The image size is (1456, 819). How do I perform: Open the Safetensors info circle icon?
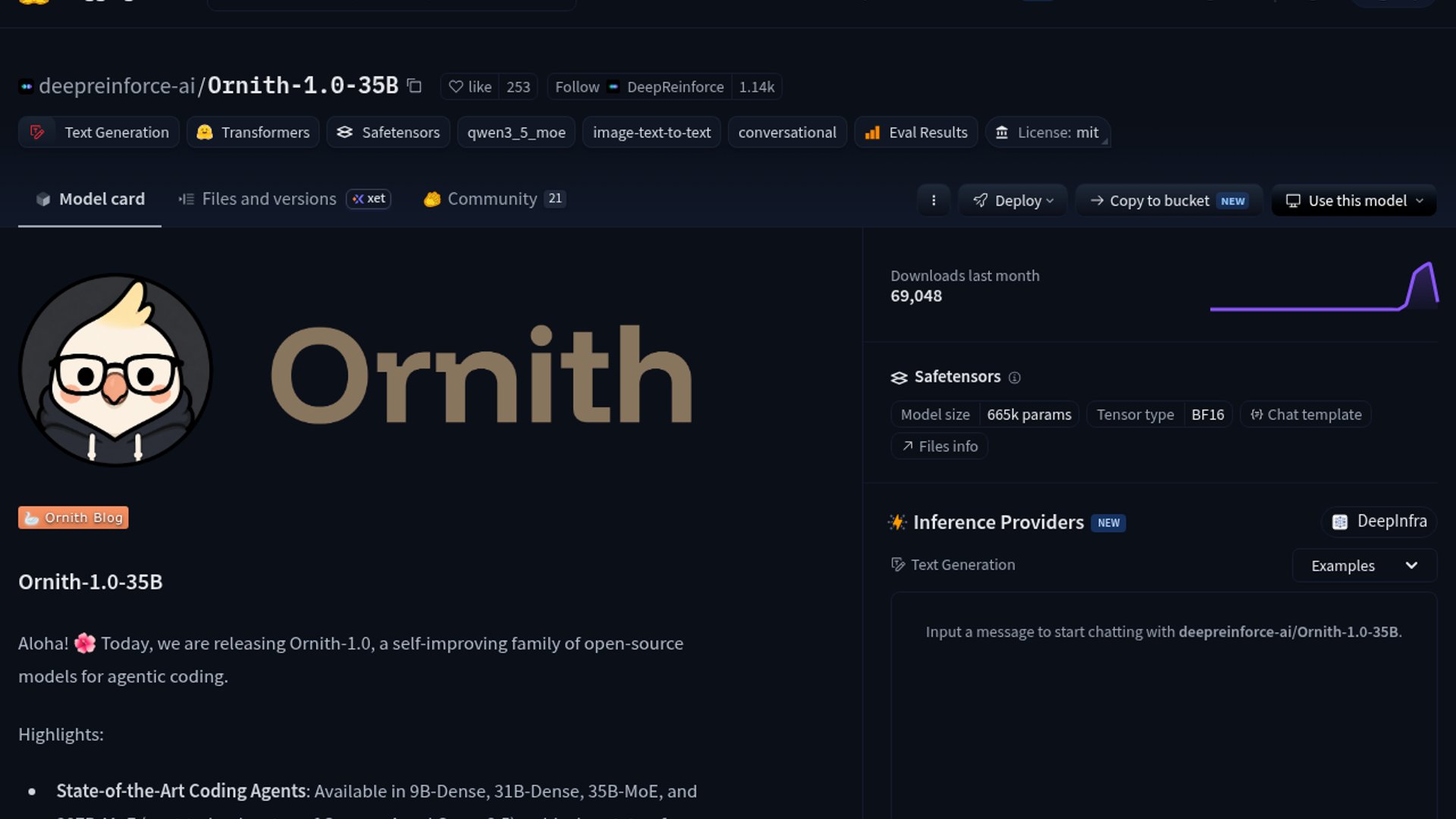pyautogui.click(x=1015, y=378)
